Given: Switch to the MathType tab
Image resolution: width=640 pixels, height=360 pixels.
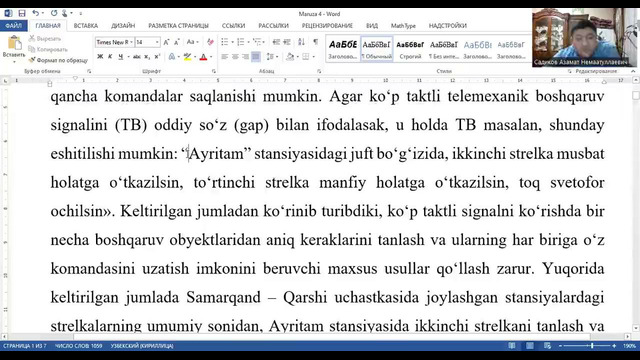Looking at the screenshot, I should 403,25.
